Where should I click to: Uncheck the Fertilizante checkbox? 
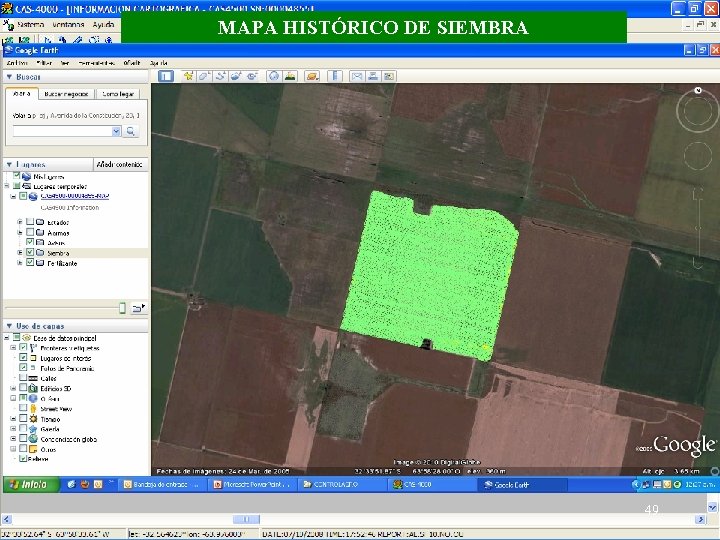[x=30, y=263]
